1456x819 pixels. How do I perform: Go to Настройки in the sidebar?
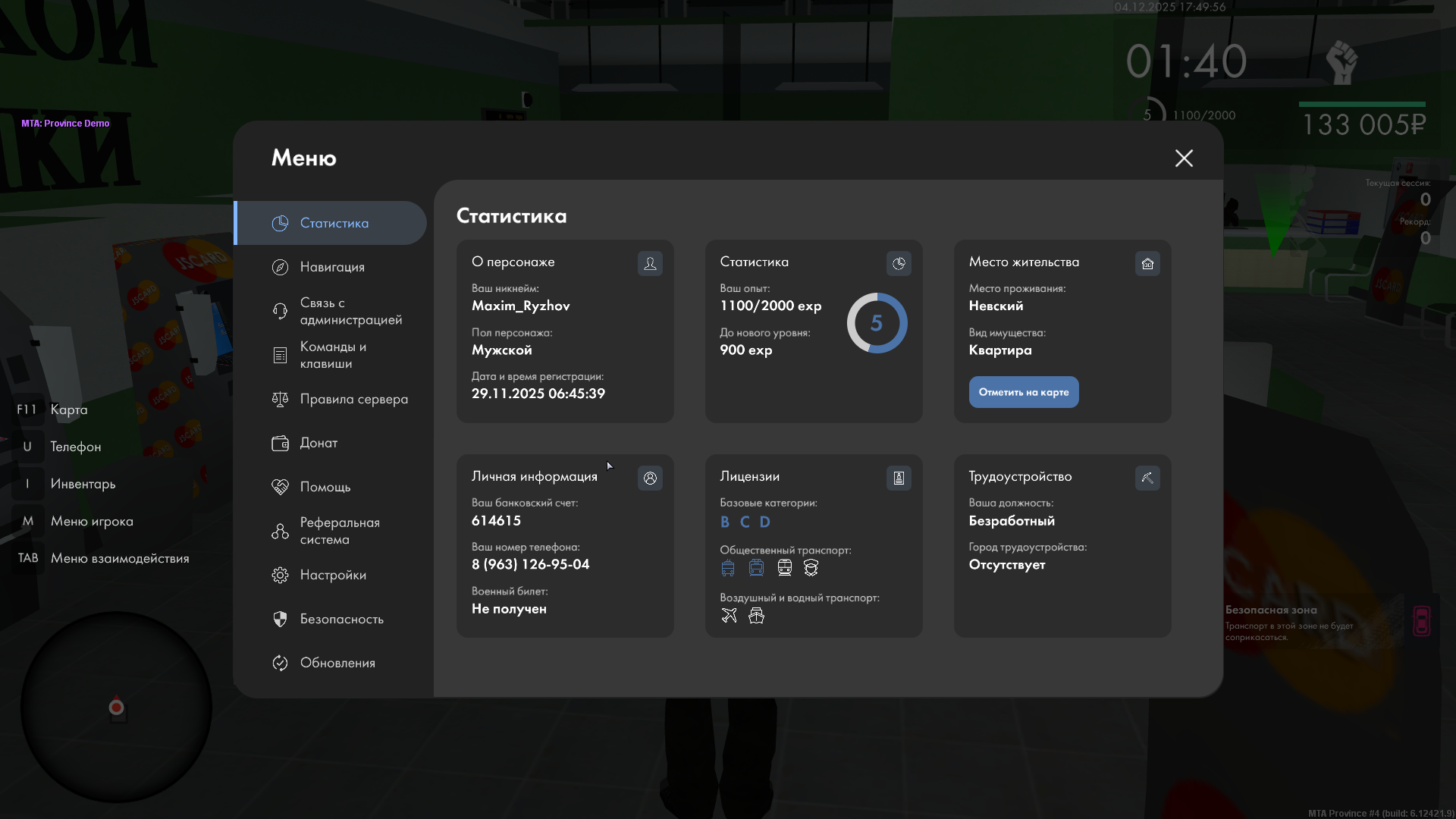coord(332,575)
